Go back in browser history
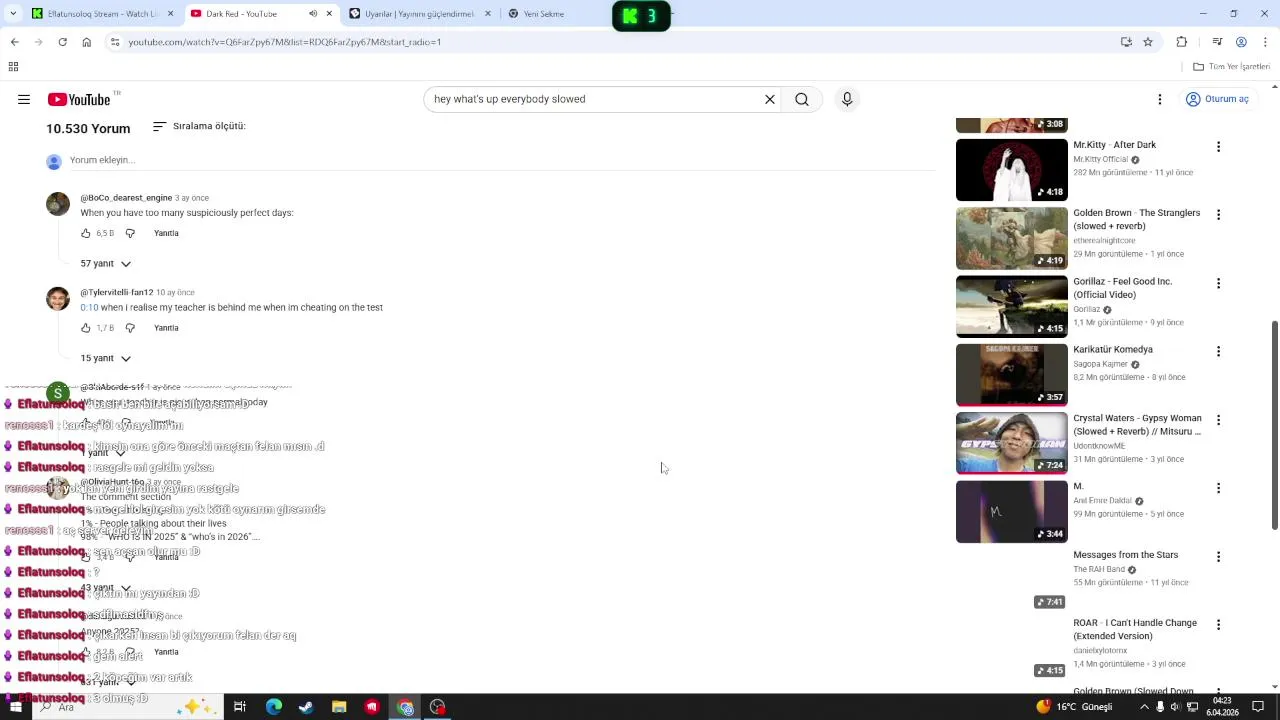The height and width of the screenshot is (720, 1280). click(x=14, y=42)
